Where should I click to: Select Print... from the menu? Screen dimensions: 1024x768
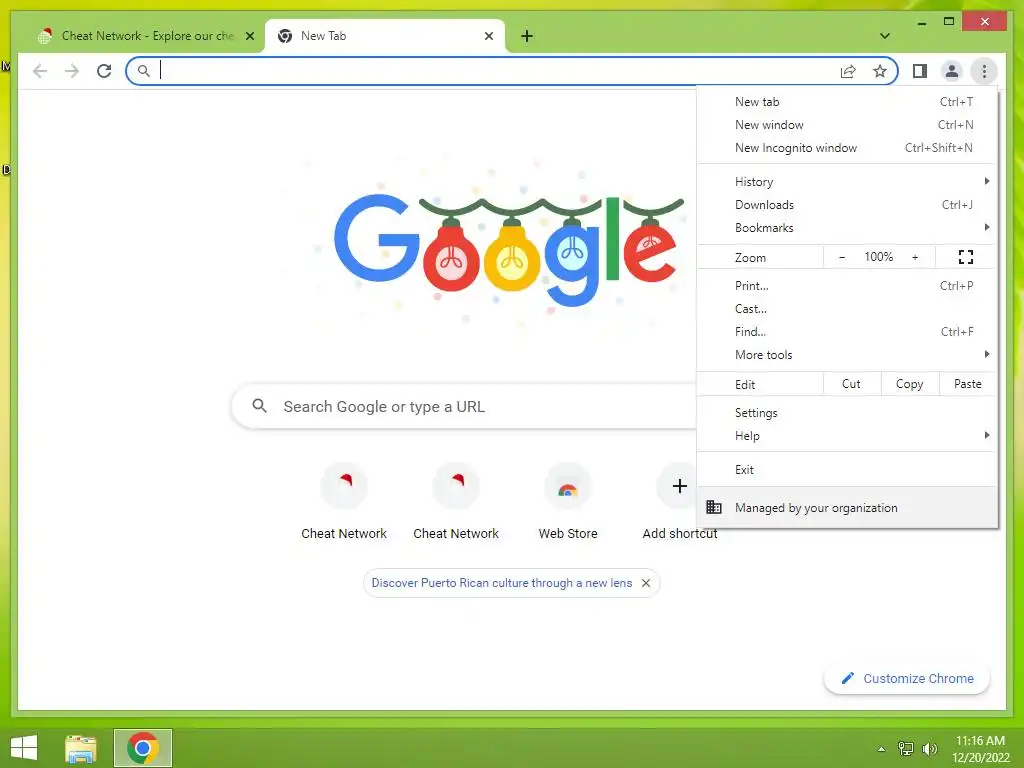[x=847, y=285]
